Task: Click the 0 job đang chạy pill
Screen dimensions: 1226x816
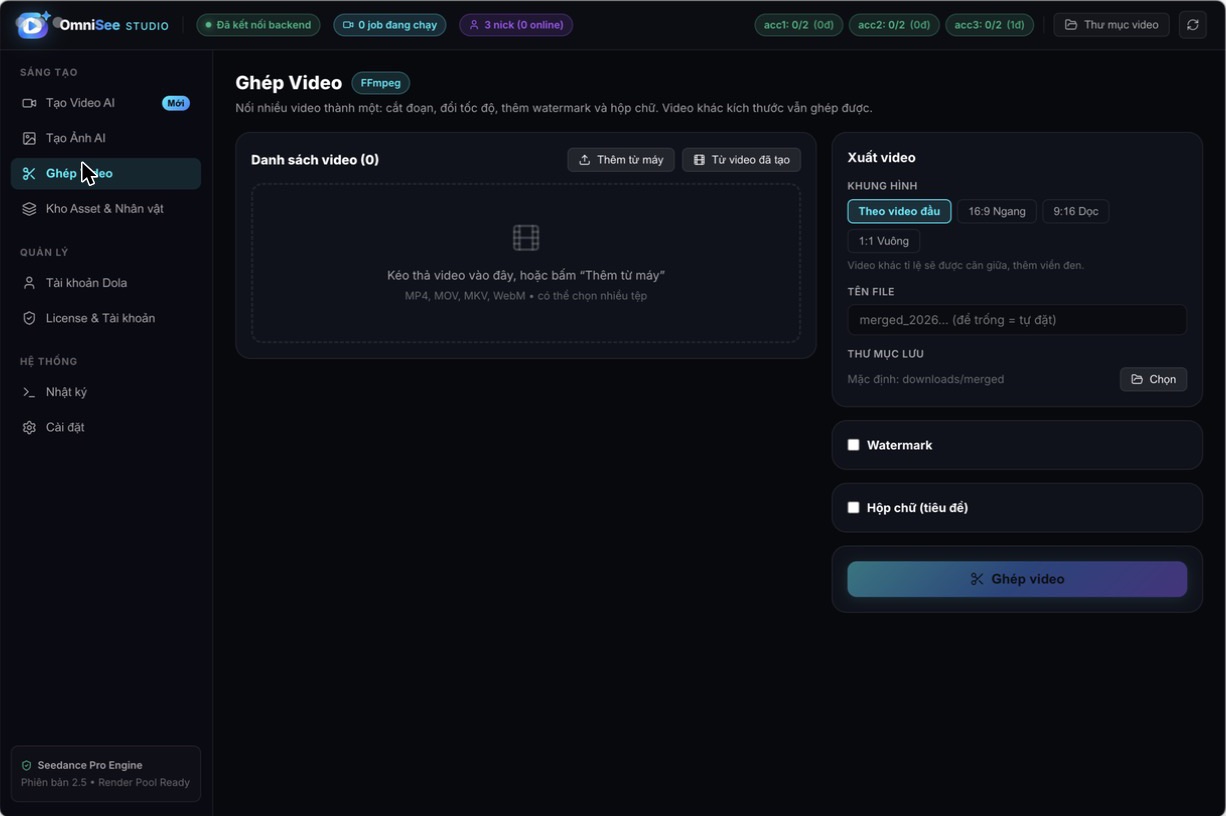Action: point(390,25)
